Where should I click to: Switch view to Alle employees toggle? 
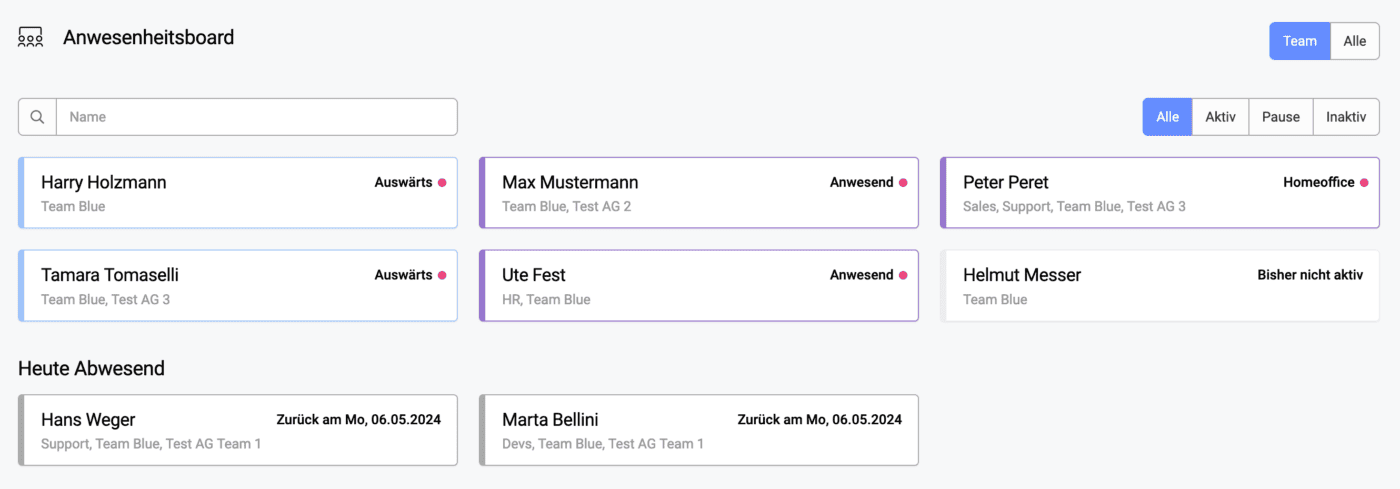click(x=1355, y=41)
